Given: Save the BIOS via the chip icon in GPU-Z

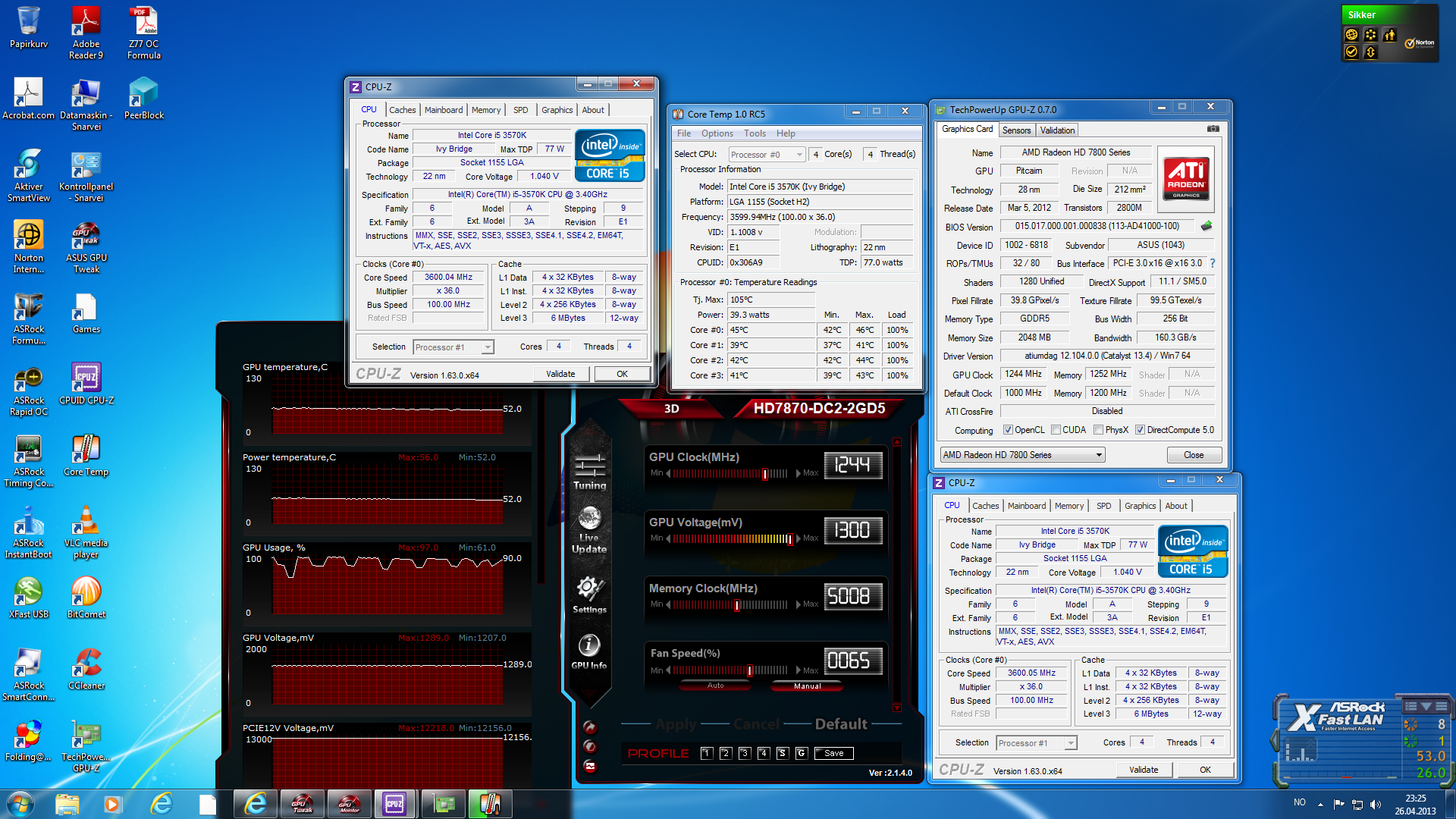Looking at the screenshot, I should (1207, 226).
